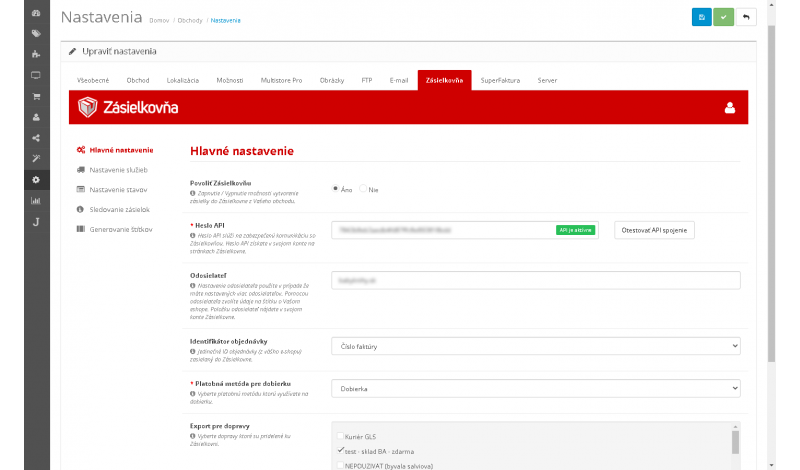The width and height of the screenshot is (800, 470).
Task: Open the Journal J icon in sidebar
Action: coord(36,222)
